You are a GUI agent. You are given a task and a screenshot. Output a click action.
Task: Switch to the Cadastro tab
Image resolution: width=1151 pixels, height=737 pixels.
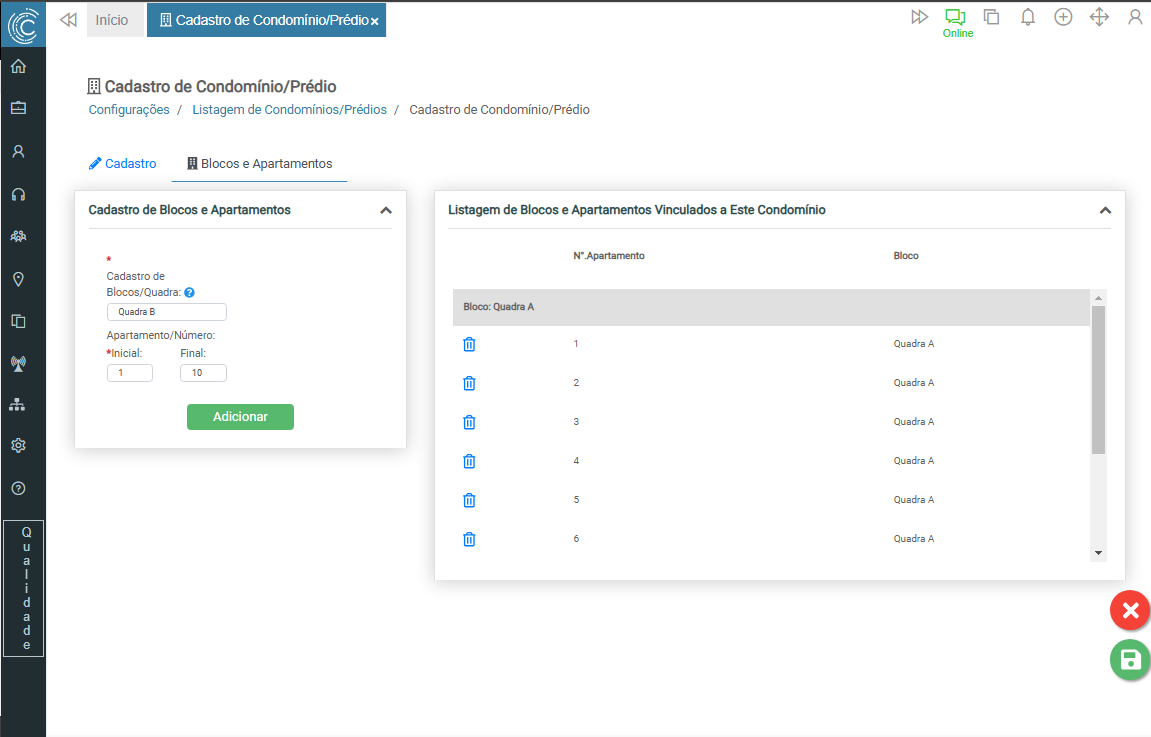point(123,163)
